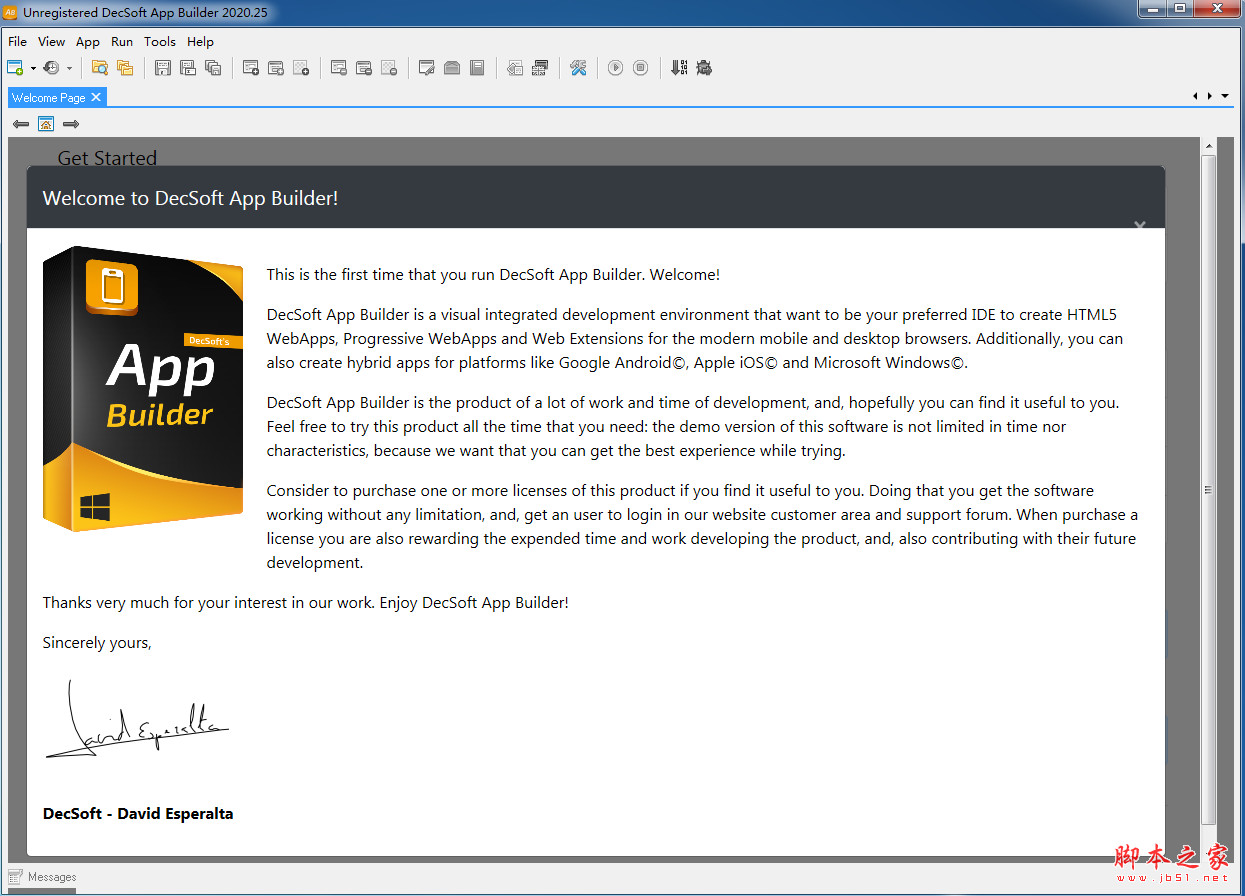The image size is (1245, 896).
Task: Click the debug bug icon
Action: pos(704,68)
